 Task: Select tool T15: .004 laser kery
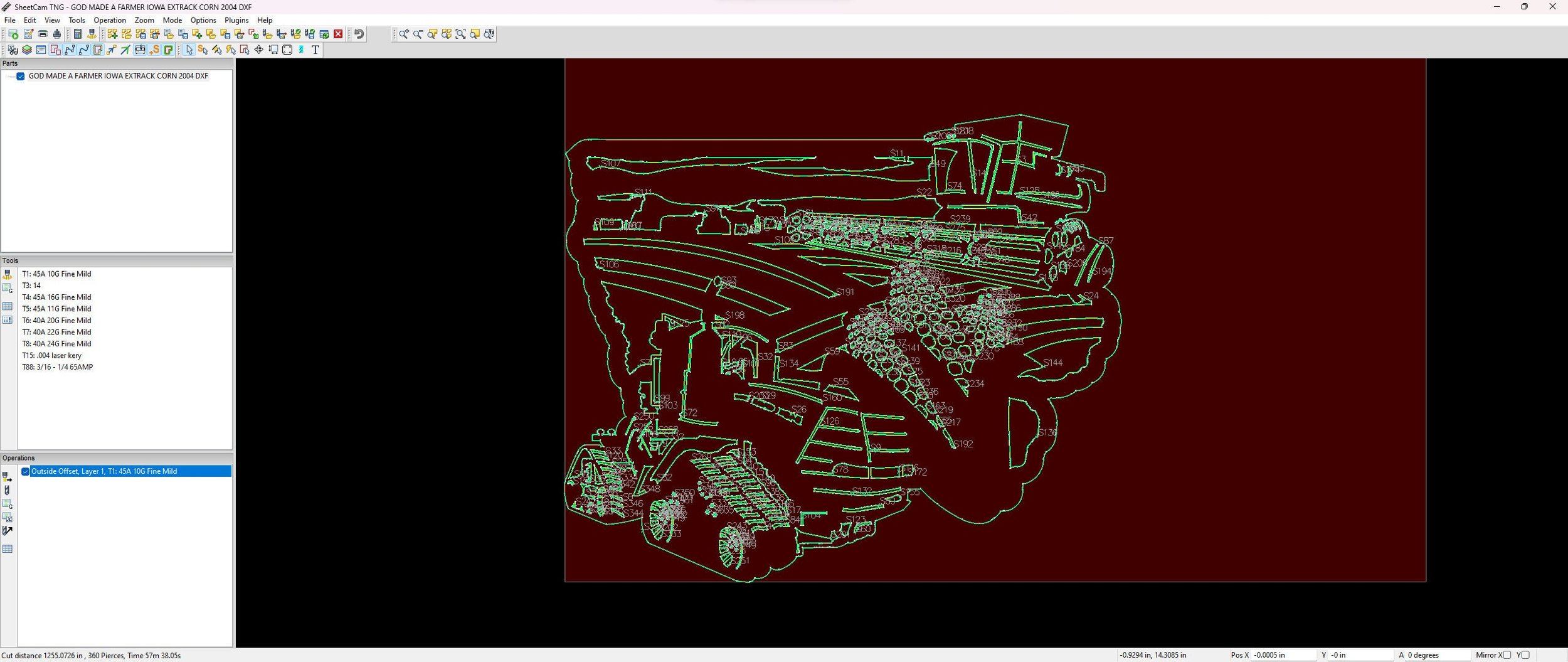[52, 355]
